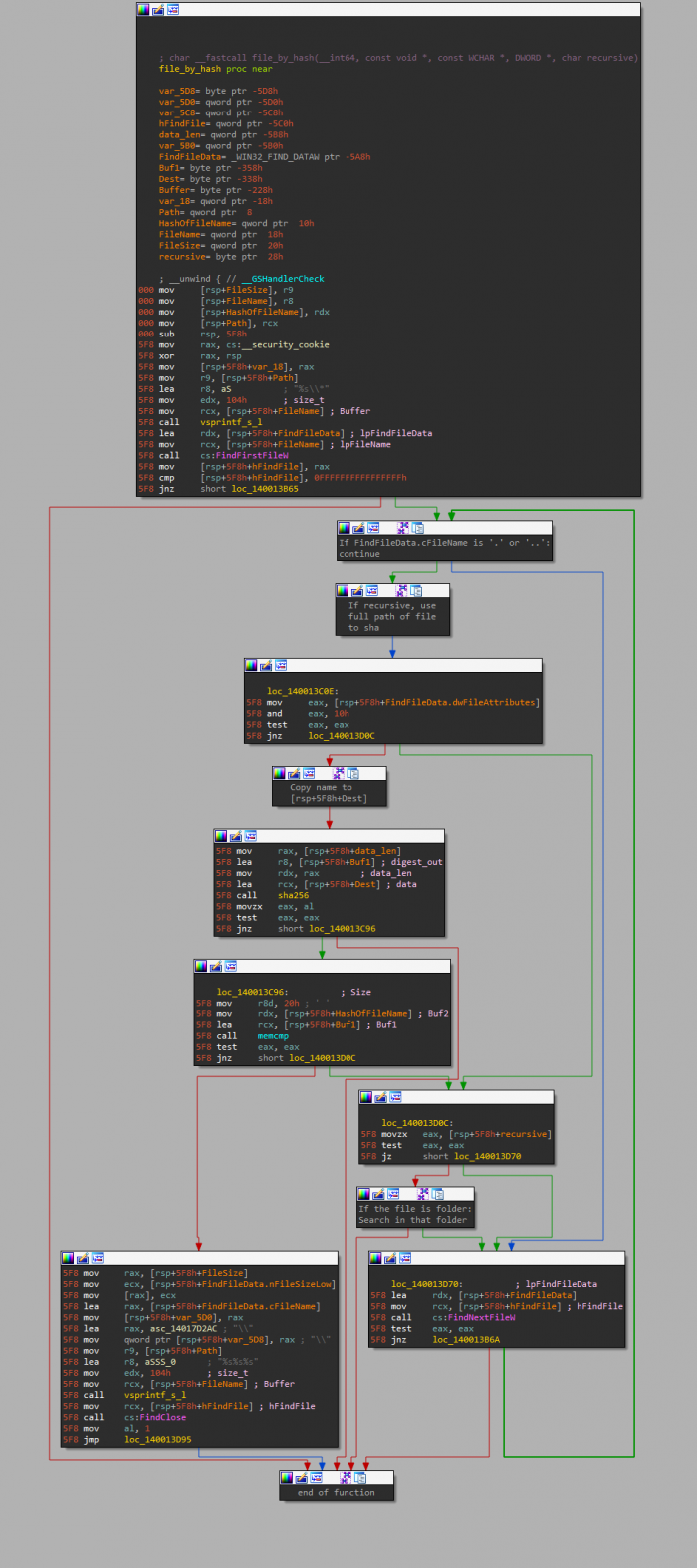697x1568 pixels.
Task: Ungroup the "If the file is folder" node
Action: [425, 1193]
